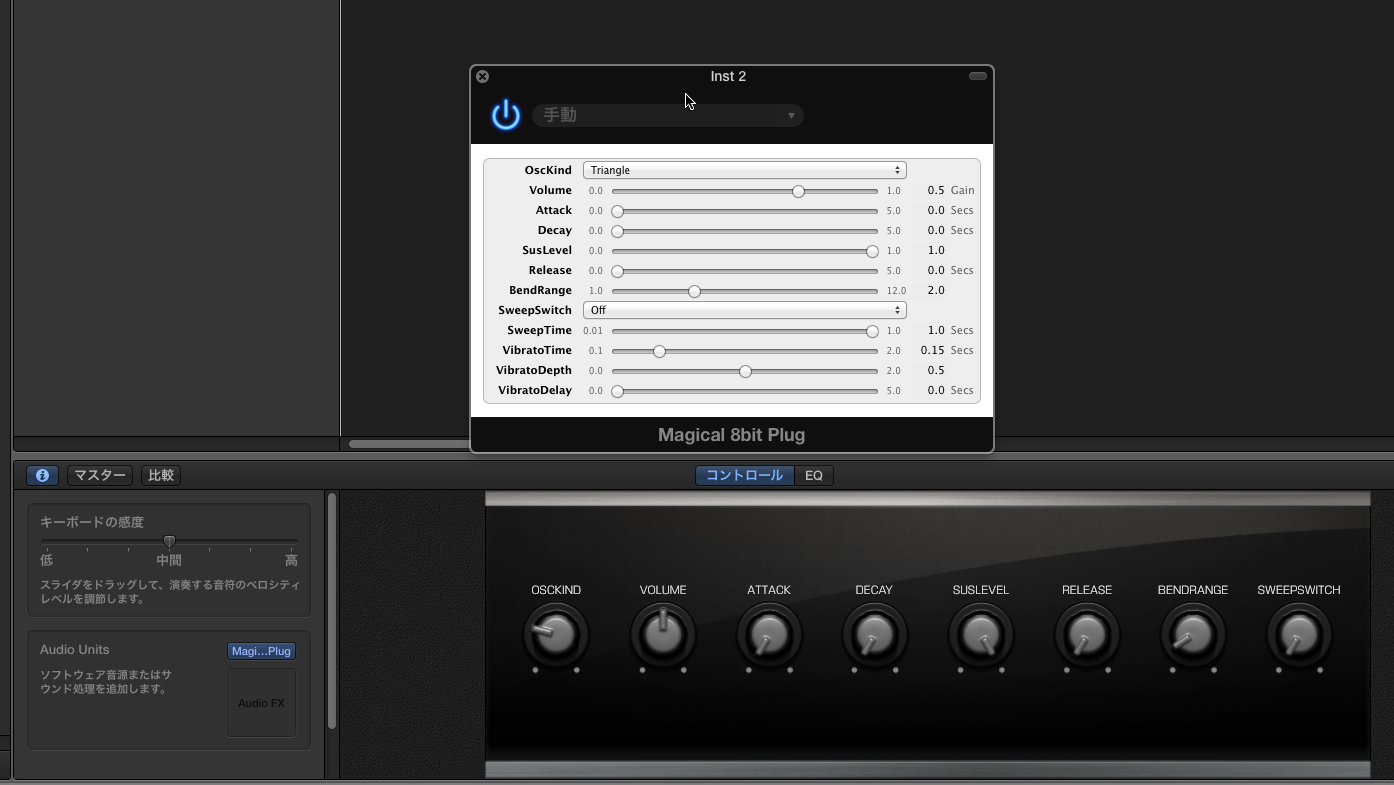This screenshot has width=1394, height=785.
Task: Click the Volume value field 0.5
Action: click(x=935, y=190)
